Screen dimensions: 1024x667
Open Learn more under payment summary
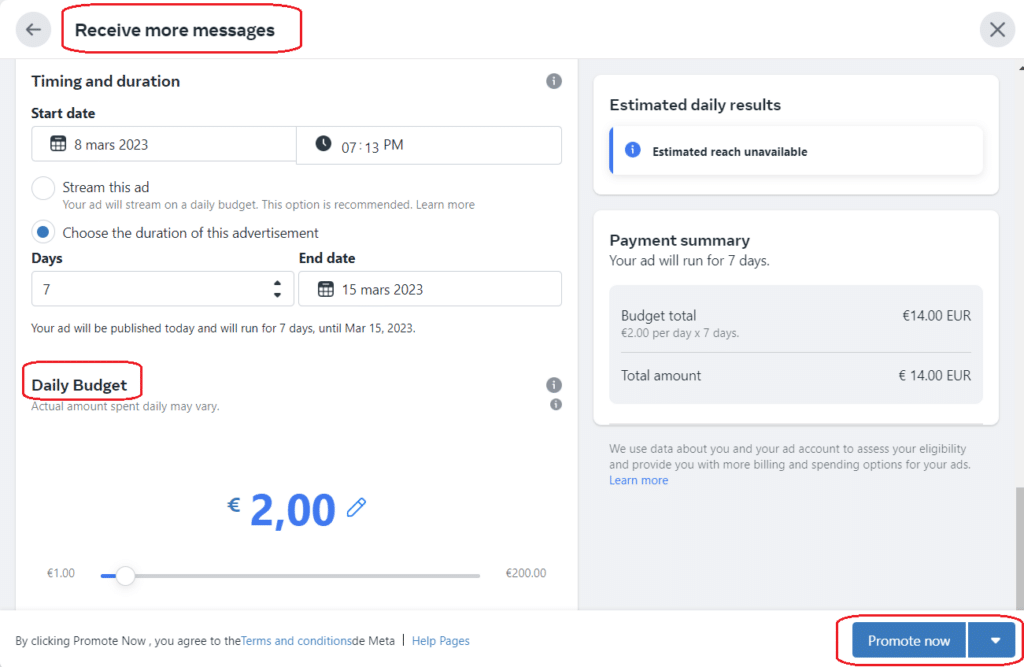click(638, 480)
